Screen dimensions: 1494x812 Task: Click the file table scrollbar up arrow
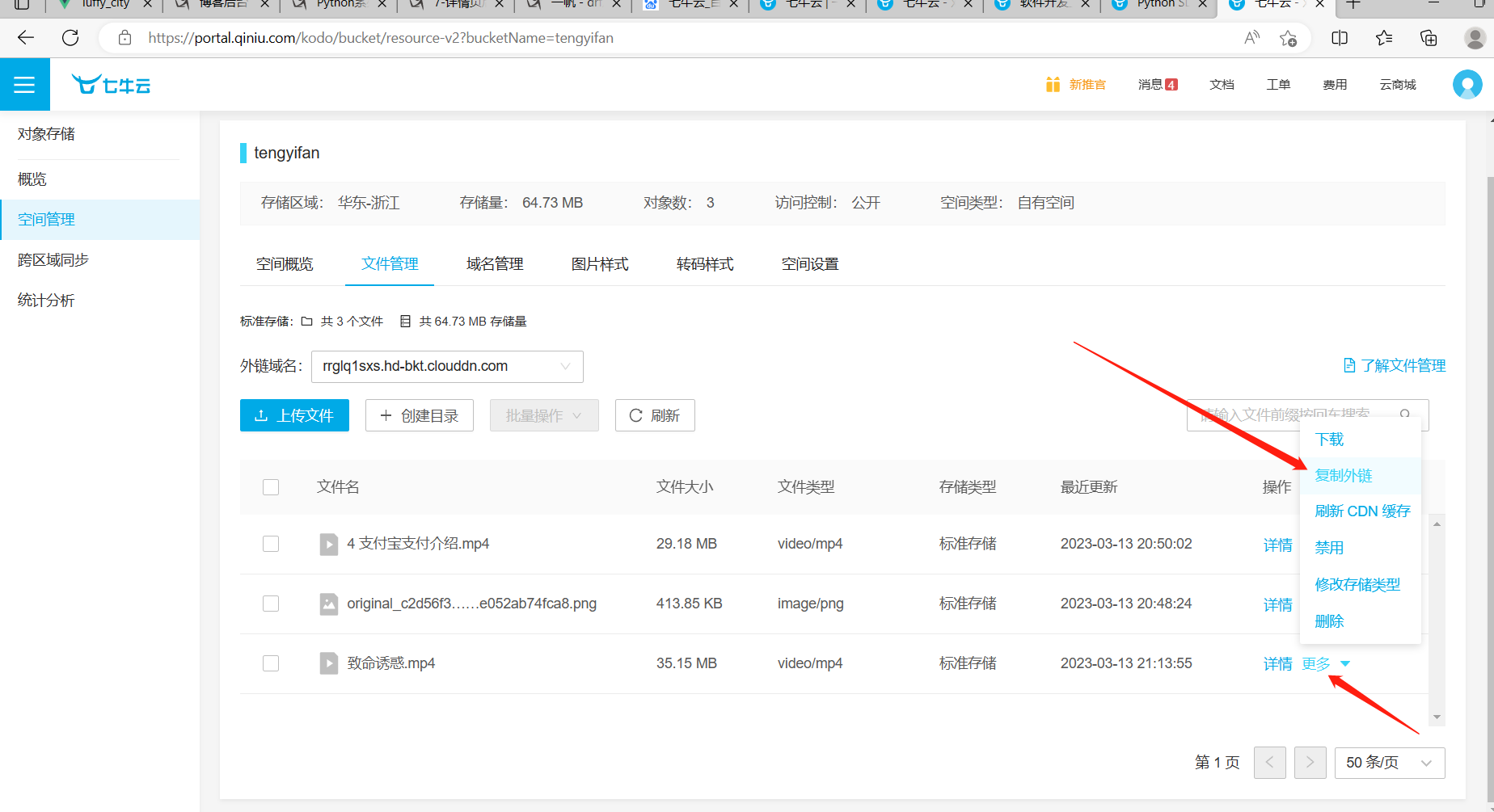(1437, 524)
